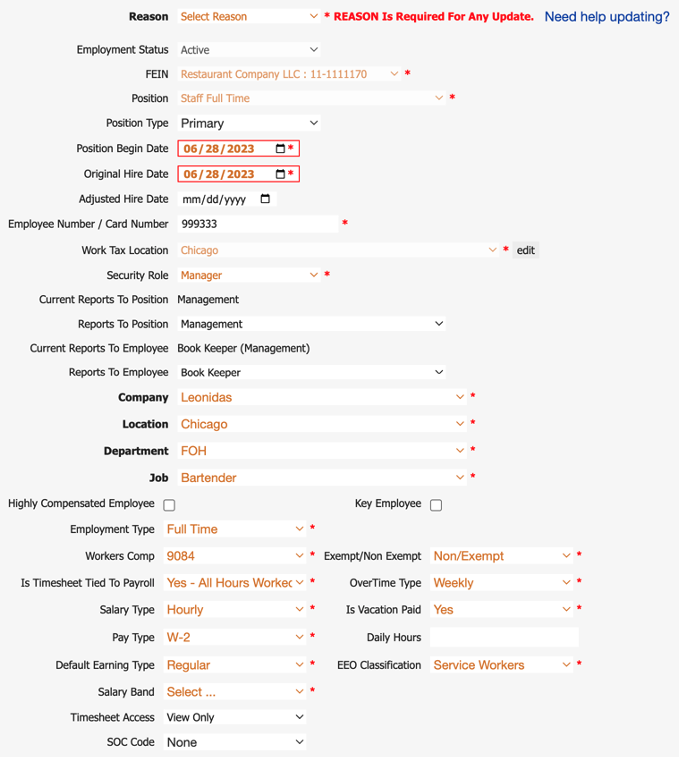Open the Timesheet Access dropdown

(235, 717)
